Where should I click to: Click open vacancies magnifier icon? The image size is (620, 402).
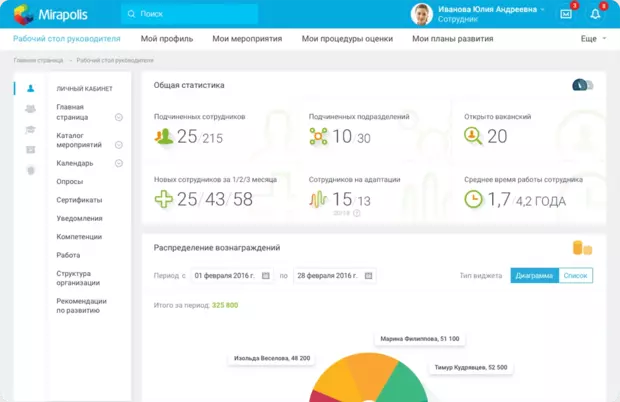coord(473,136)
